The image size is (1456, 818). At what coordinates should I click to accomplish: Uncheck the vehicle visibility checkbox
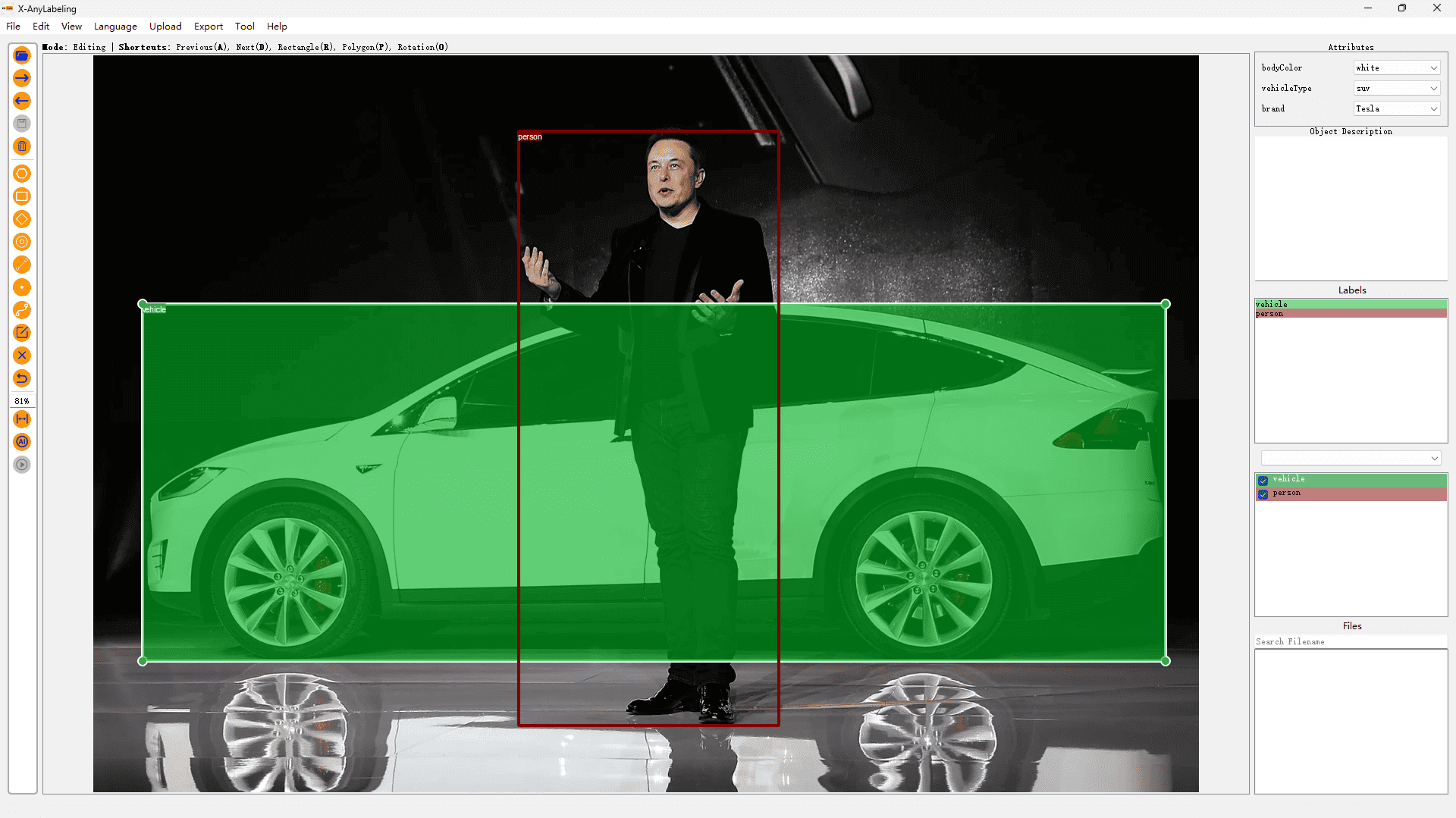[1263, 480]
